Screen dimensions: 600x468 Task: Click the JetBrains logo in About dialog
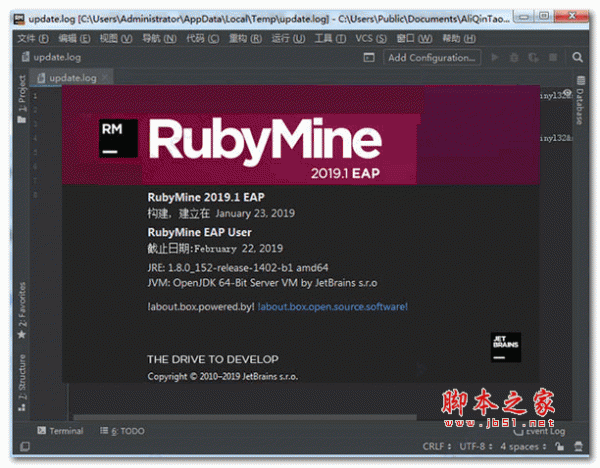[x=506, y=347]
